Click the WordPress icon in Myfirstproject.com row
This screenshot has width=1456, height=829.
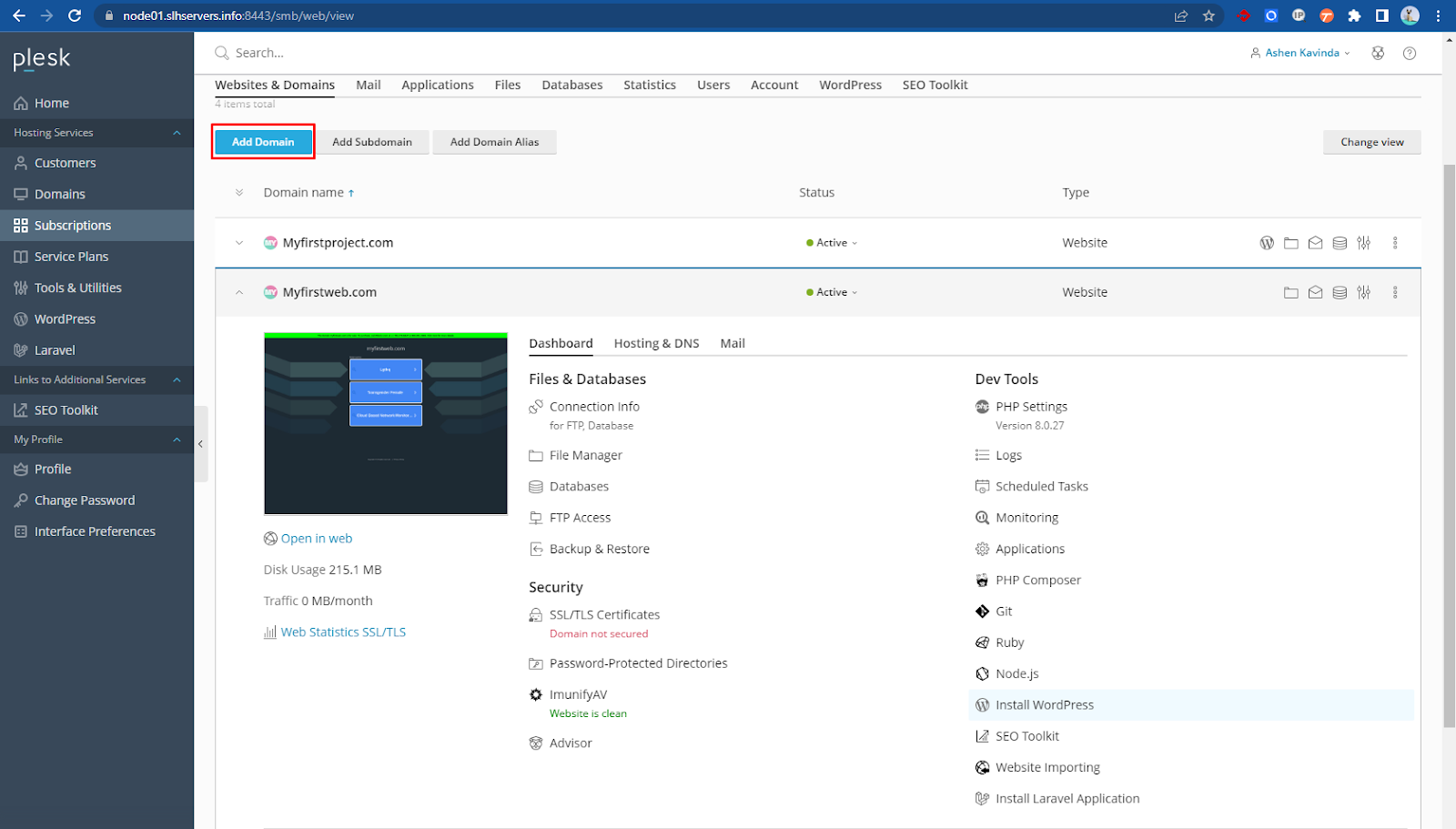pyautogui.click(x=1266, y=243)
